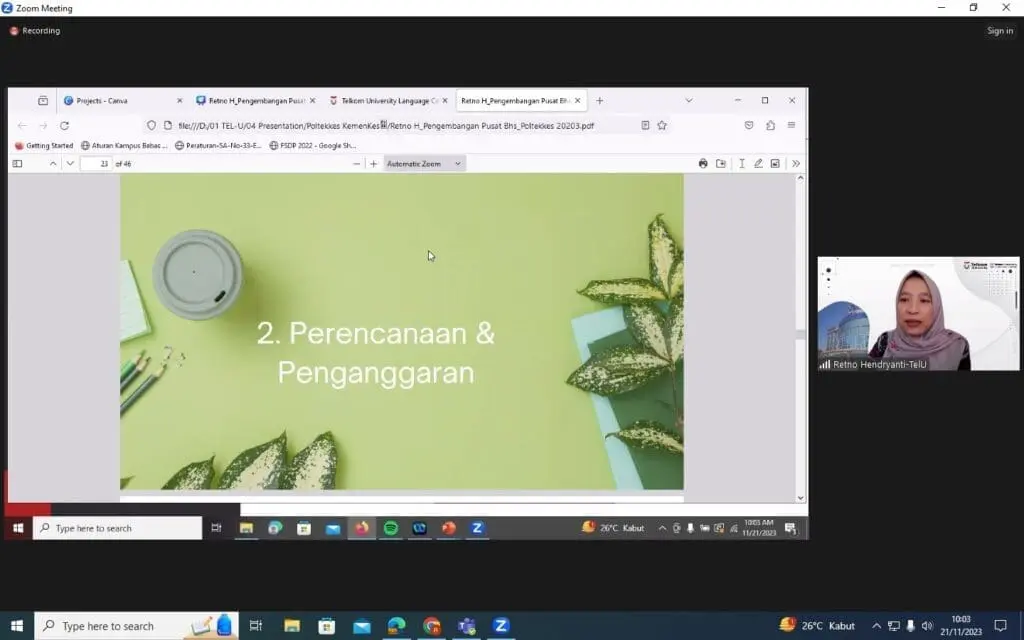1024x640 pixels.
Task: Bookmark this page with the star icon
Action: point(662,126)
